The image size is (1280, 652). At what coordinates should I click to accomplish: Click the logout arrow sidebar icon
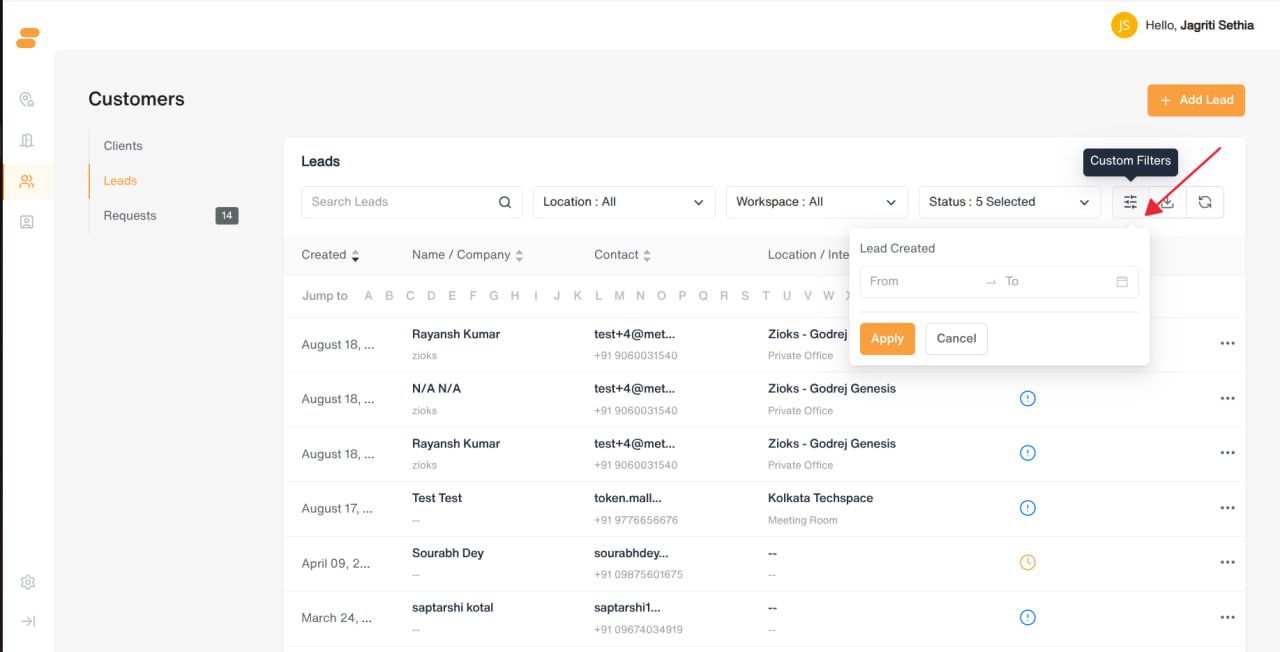28,621
